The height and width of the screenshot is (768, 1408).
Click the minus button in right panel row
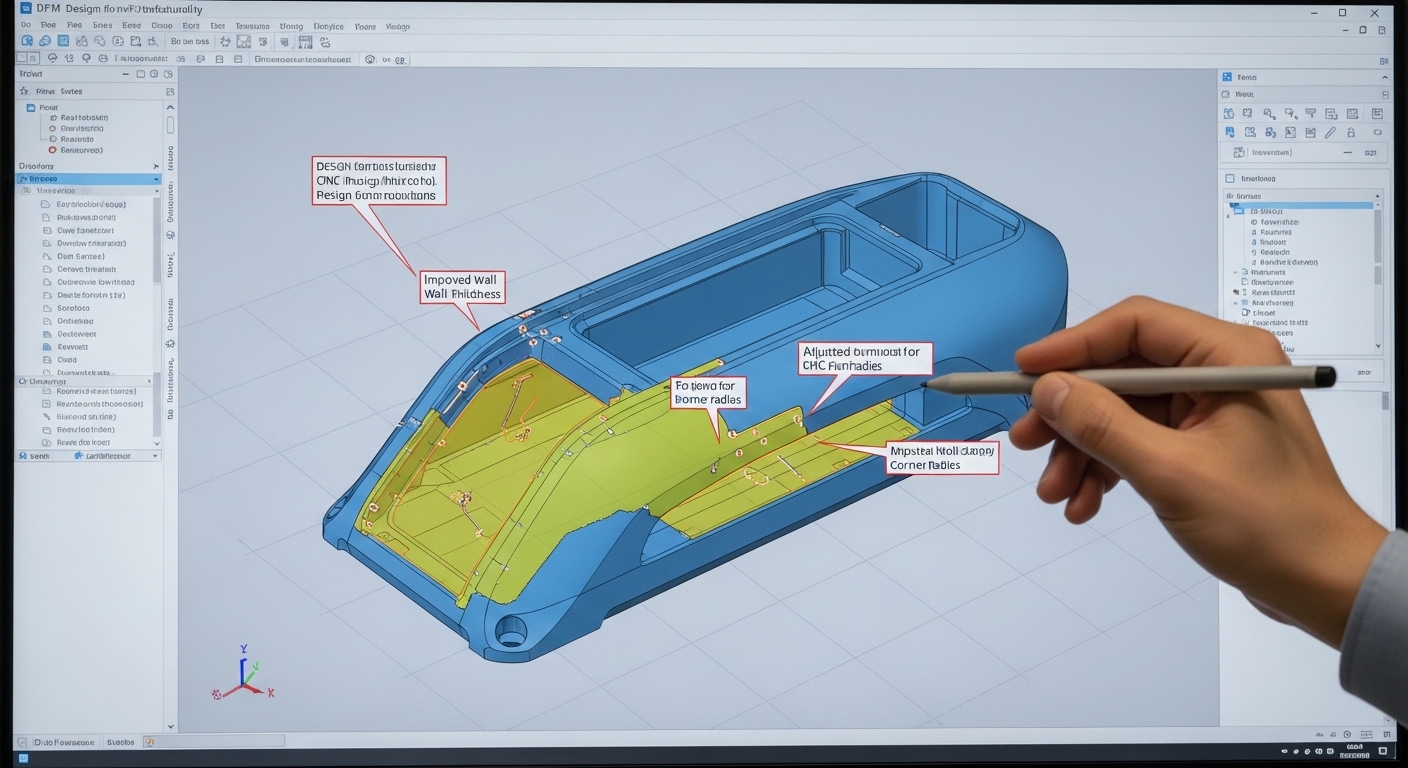[x=1347, y=152]
